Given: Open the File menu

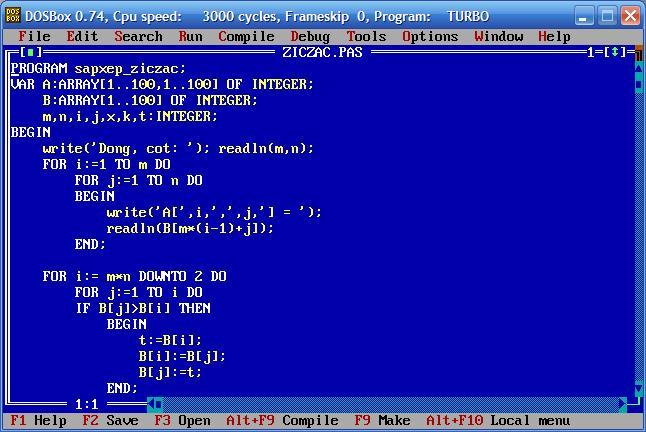Looking at the screenshot, I should pyautogui.click(x=34, y=36).
